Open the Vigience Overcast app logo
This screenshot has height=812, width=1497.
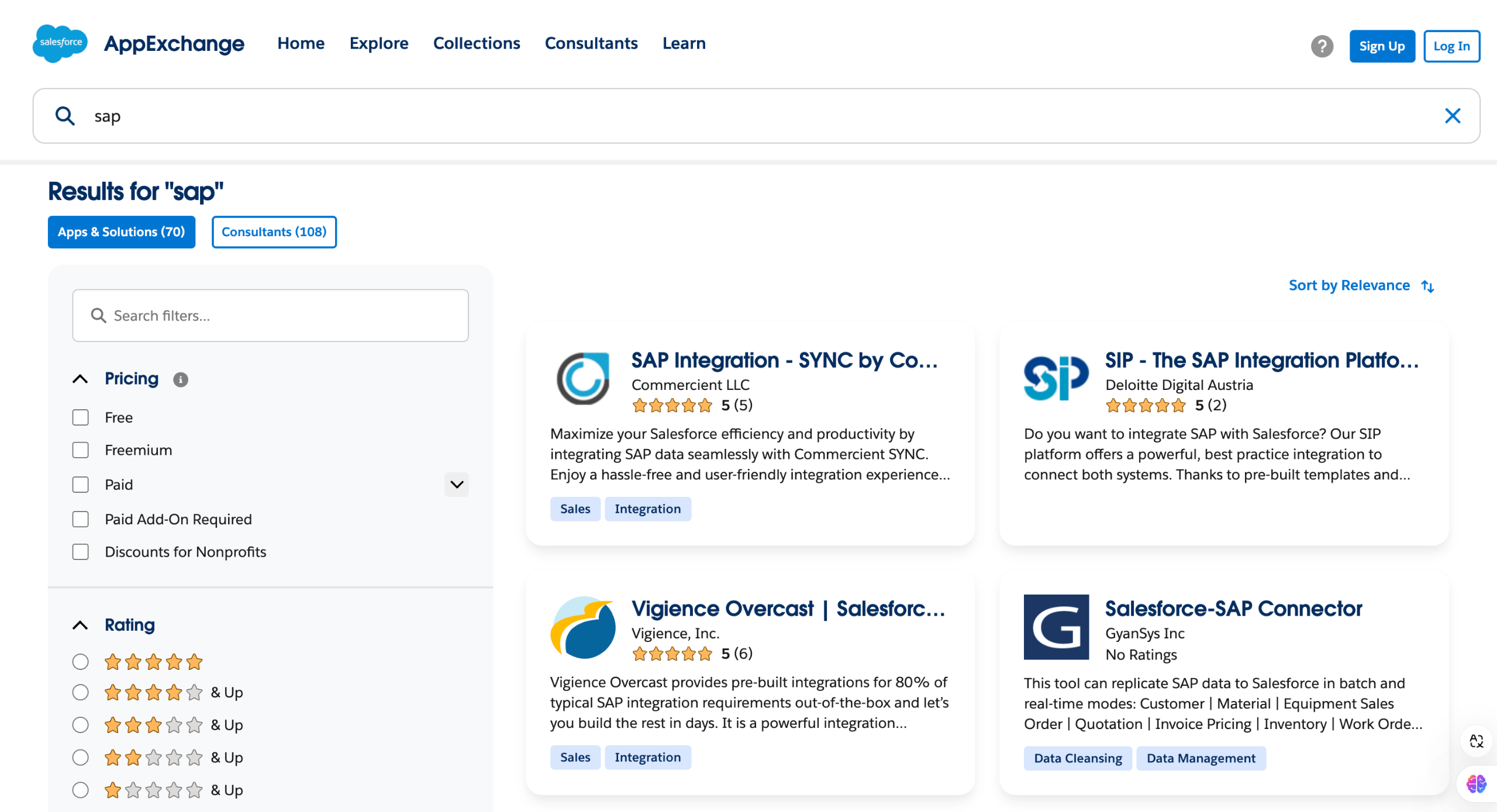tap(583, 627)
